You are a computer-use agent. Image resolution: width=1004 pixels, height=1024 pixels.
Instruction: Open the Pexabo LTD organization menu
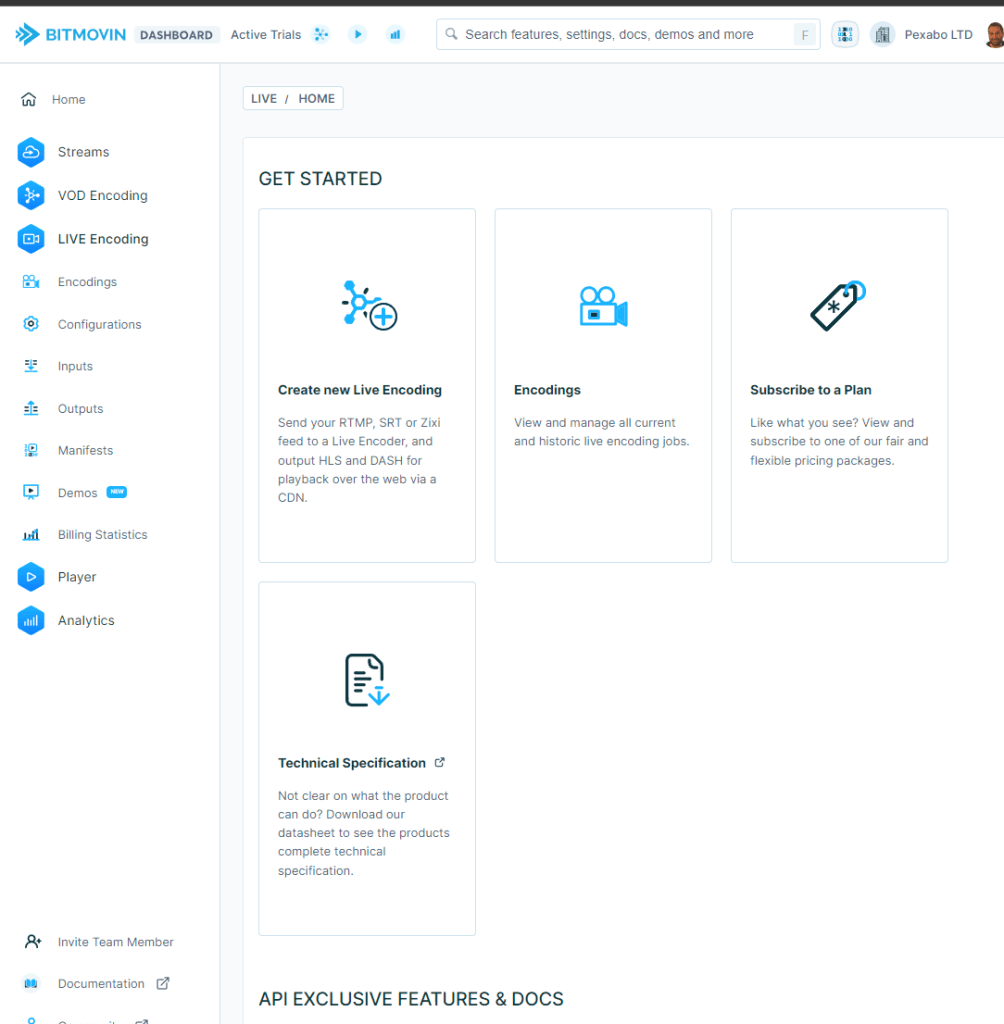[x=938, y=35]
